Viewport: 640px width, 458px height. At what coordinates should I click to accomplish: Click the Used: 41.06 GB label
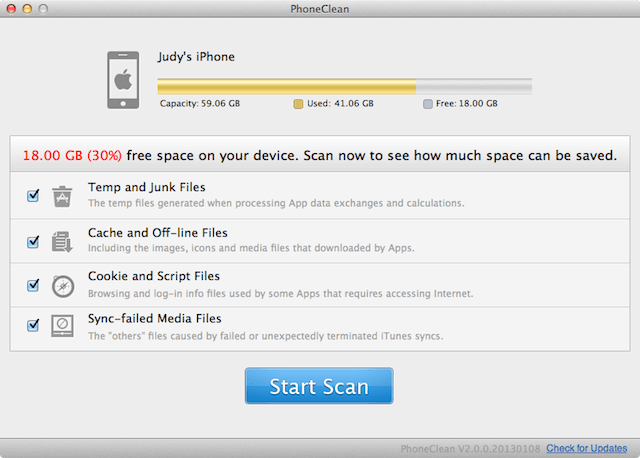point(340,104)
